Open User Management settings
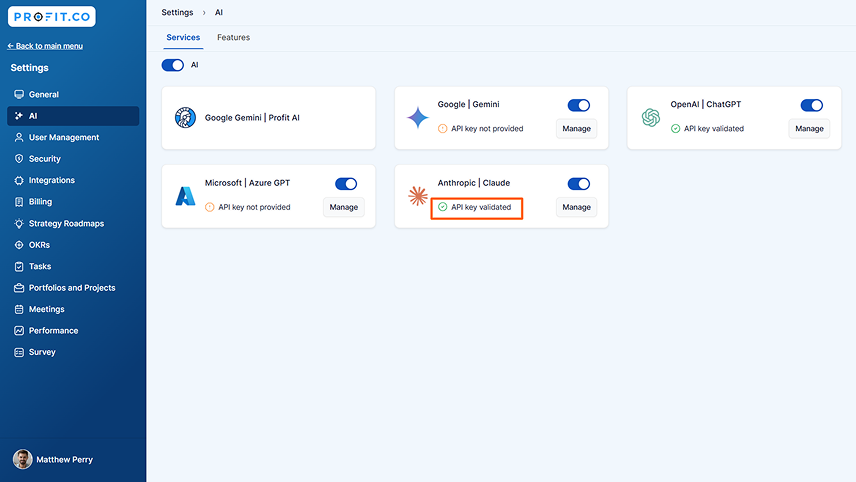This screenshot has height=482, width=856. point(73,138)
